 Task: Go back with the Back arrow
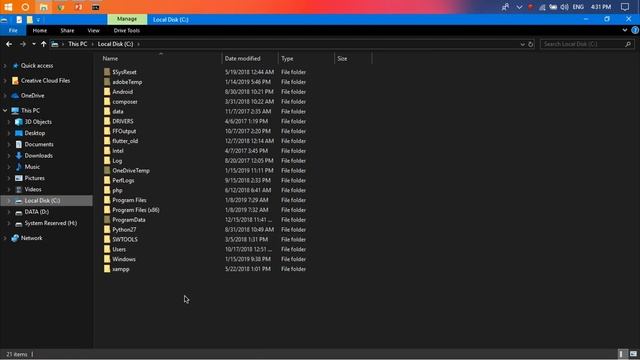(9, 44)
